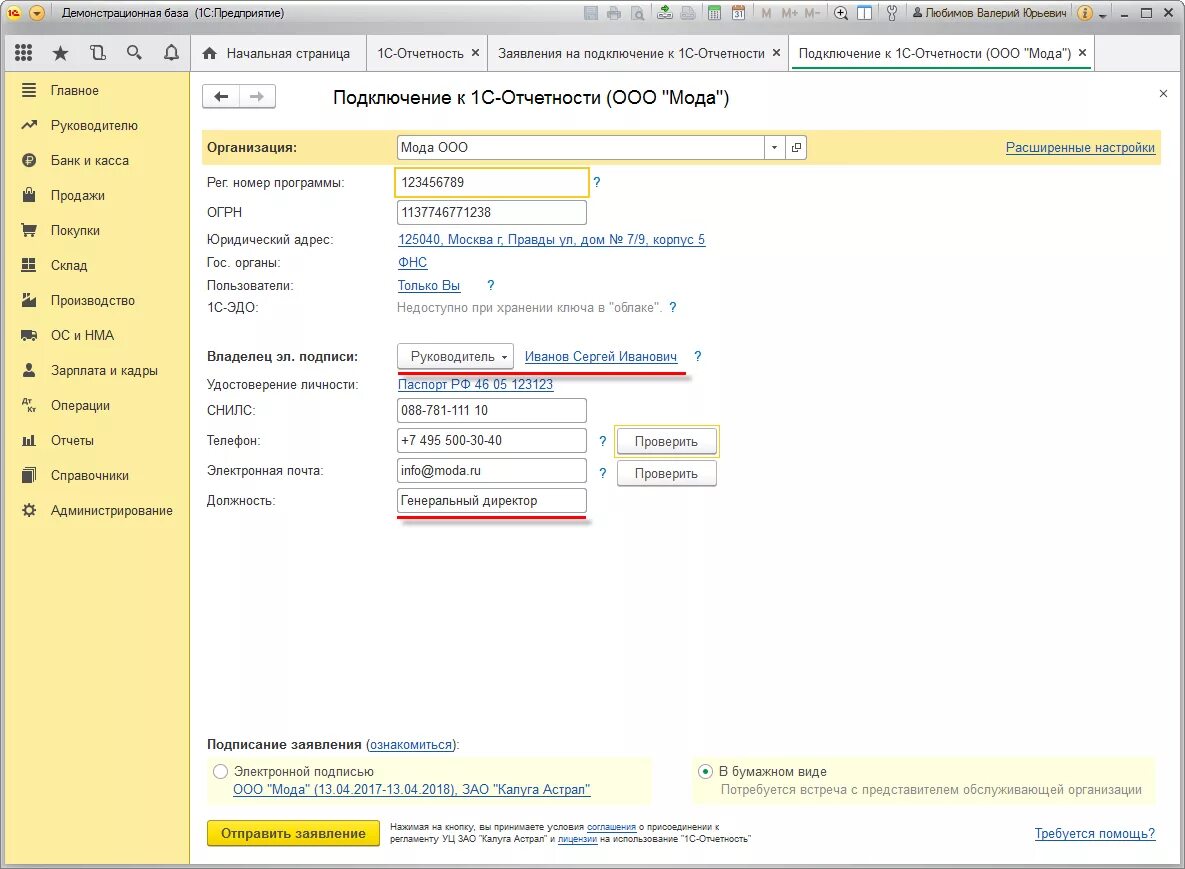Click the M- memory button
The image size is (1185, 869).
812,13
